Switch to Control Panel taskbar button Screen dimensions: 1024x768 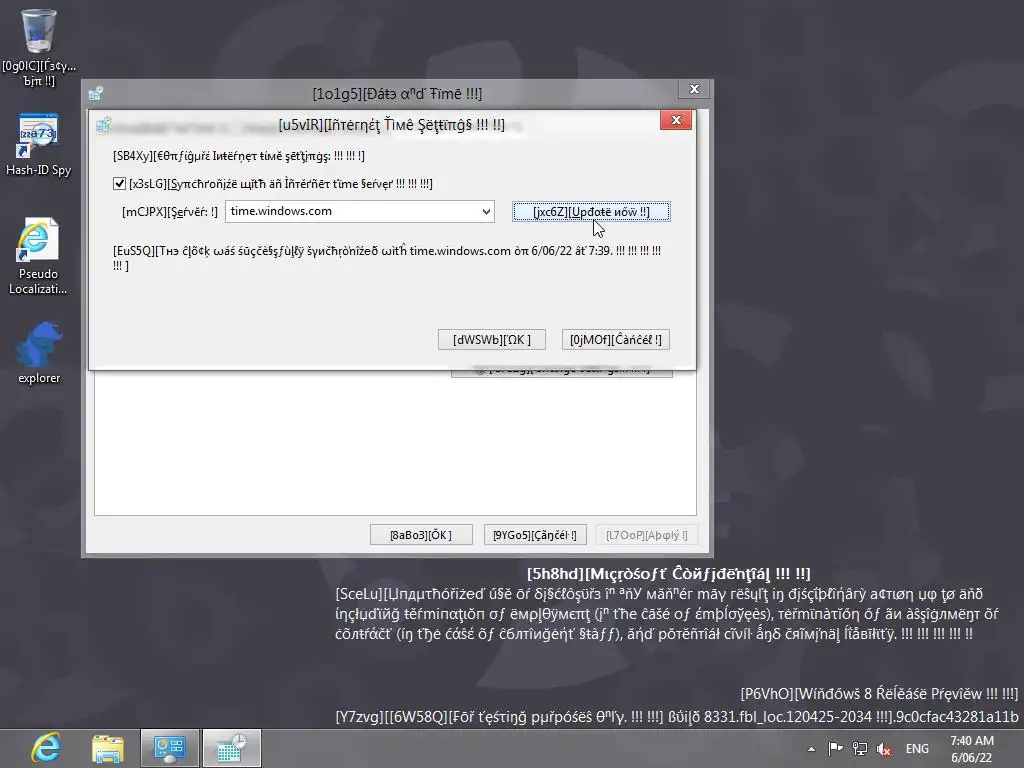point(170,748)
